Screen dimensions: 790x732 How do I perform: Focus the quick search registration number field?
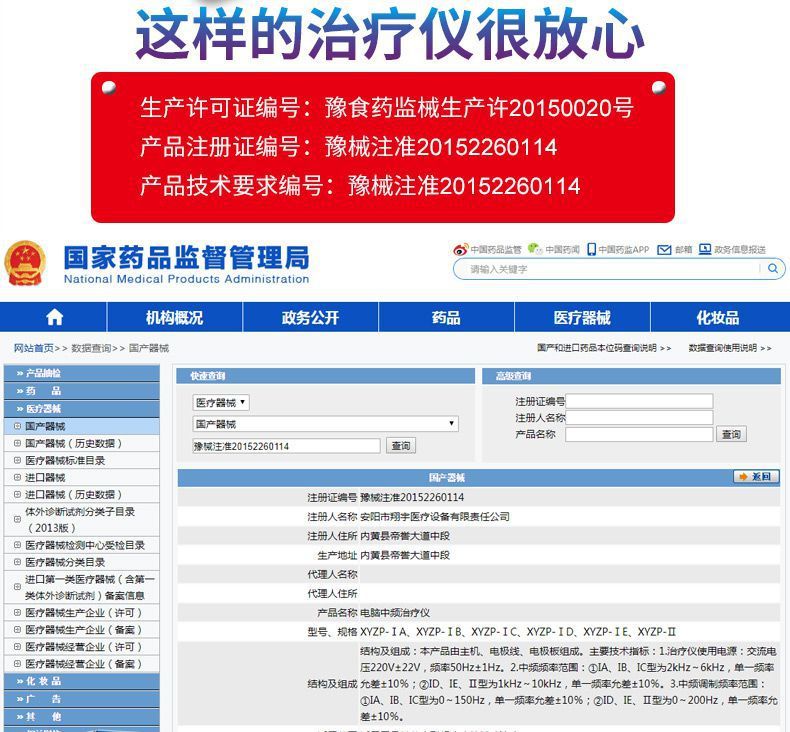[286, 445]
